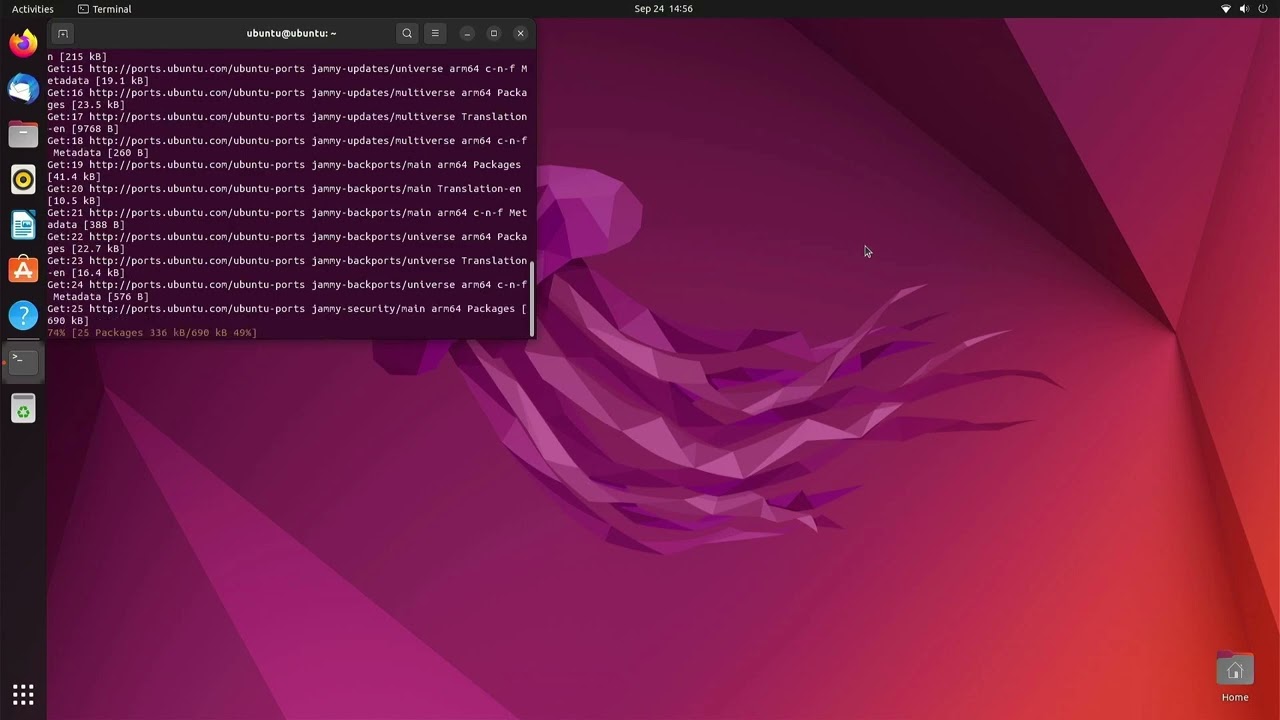Click the network status icon
Image resolution: width=1280 pixels, height=720 pixels.
[1226, 9]
